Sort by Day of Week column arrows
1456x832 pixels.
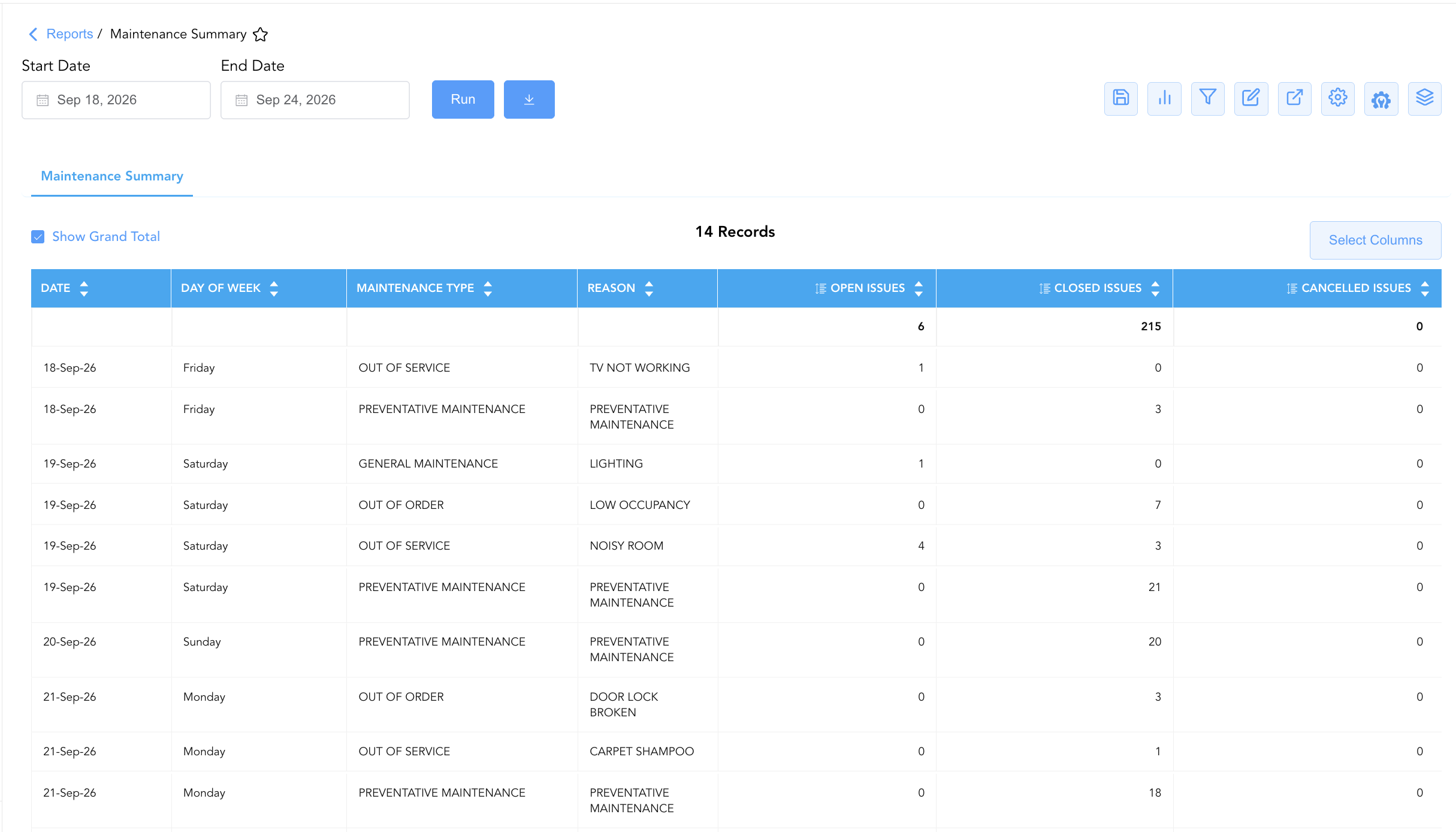(274, 288)
